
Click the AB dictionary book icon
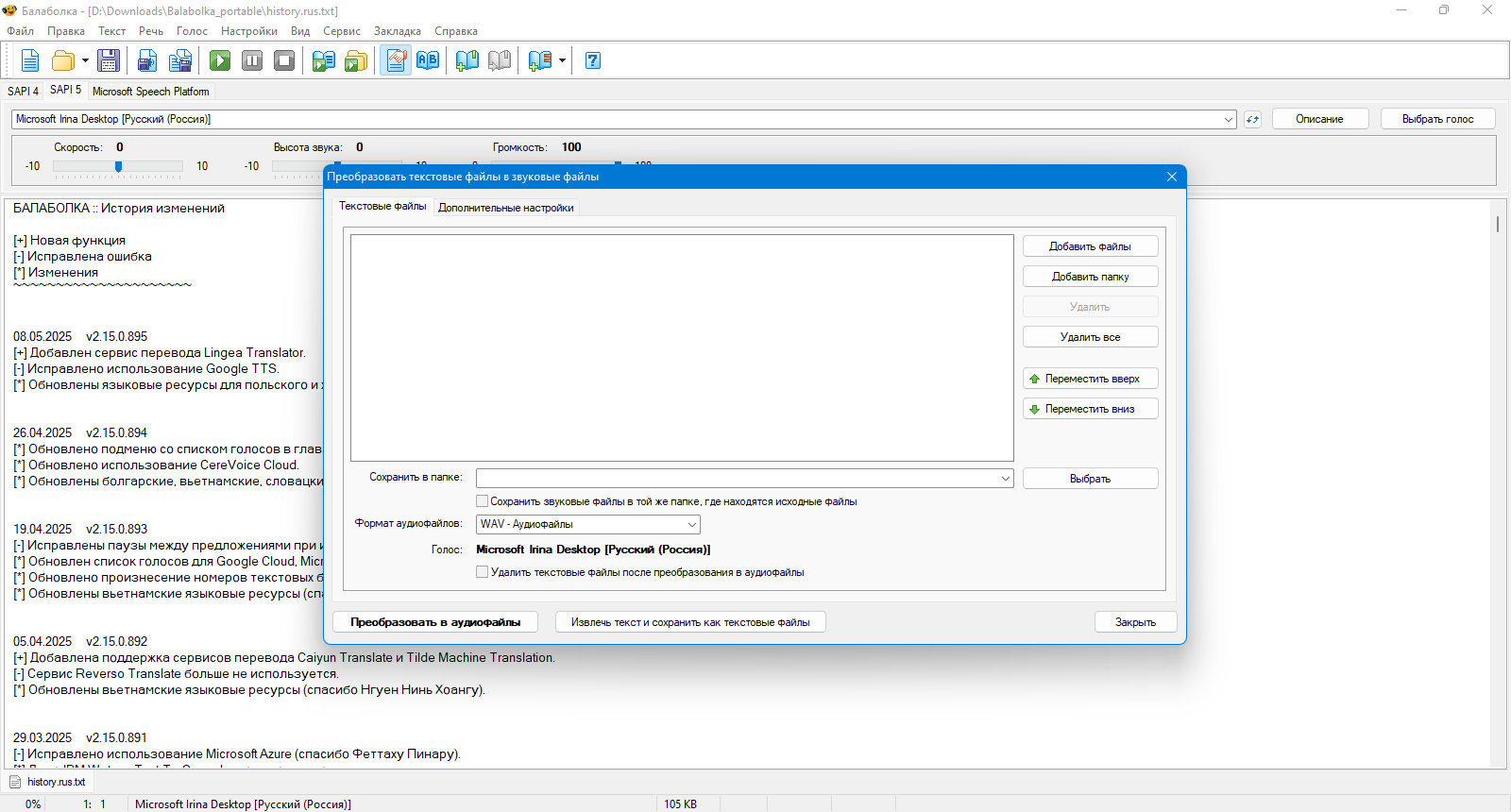coord(428,61)
